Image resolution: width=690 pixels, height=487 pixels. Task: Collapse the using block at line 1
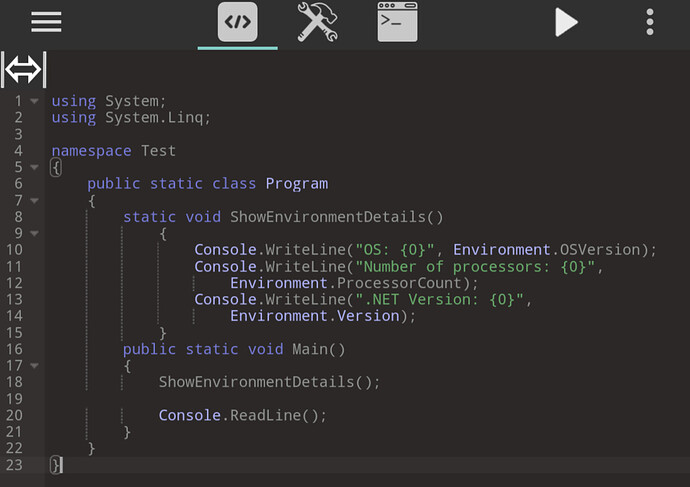tap(35, 101)
